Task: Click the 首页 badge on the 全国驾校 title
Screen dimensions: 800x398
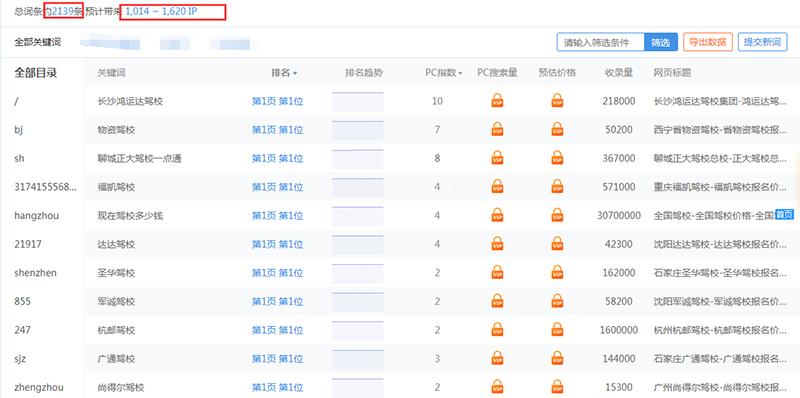Action: pyautogui.click(x=785, y=215)
